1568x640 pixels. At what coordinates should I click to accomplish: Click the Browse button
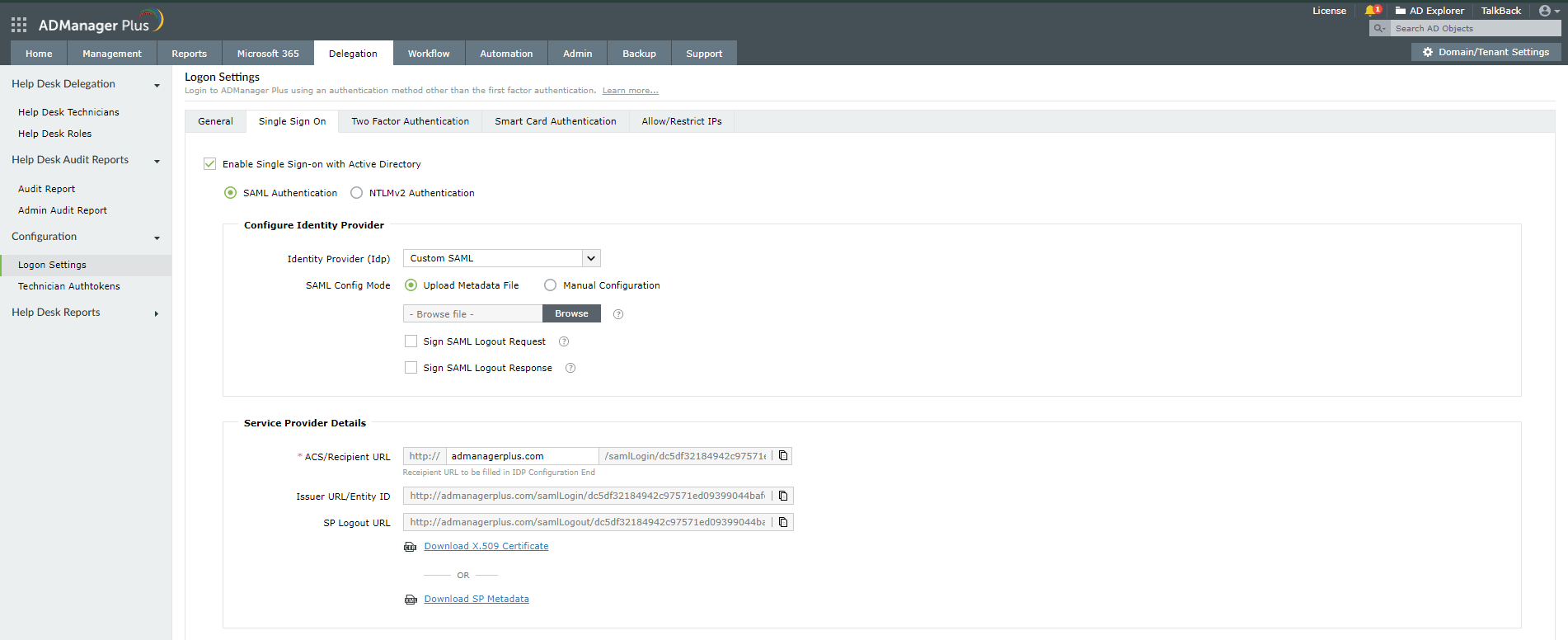pyautogui.click(x=571, y=313)
